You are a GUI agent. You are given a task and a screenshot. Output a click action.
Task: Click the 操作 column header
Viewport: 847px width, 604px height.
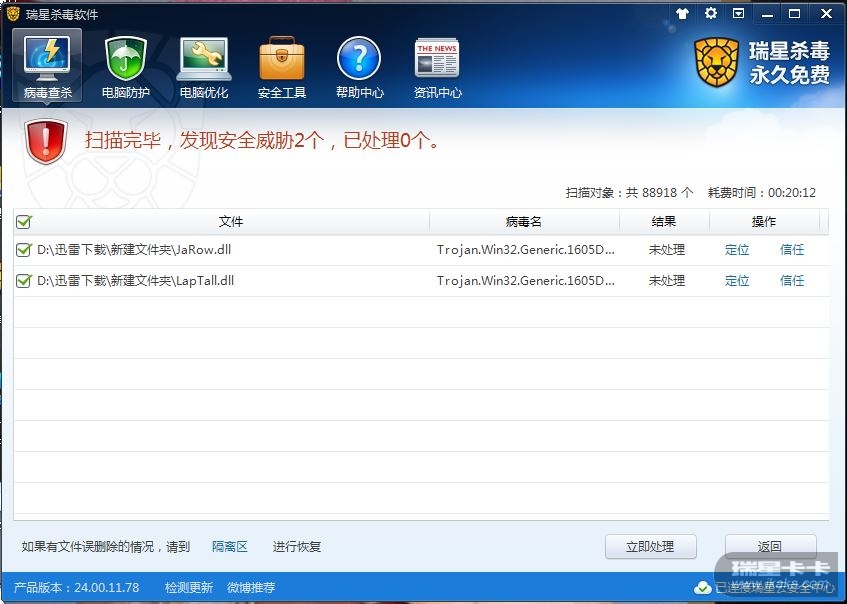click(764, 222)
